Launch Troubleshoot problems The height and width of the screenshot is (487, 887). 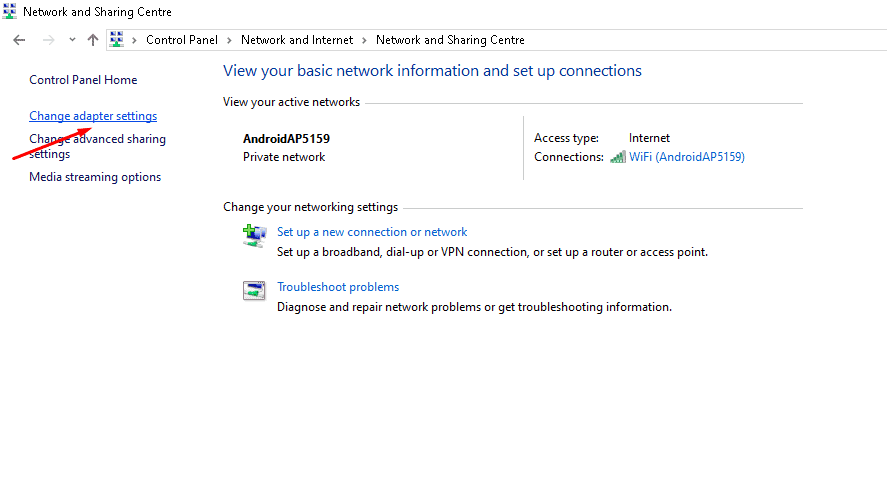[338, 287]
